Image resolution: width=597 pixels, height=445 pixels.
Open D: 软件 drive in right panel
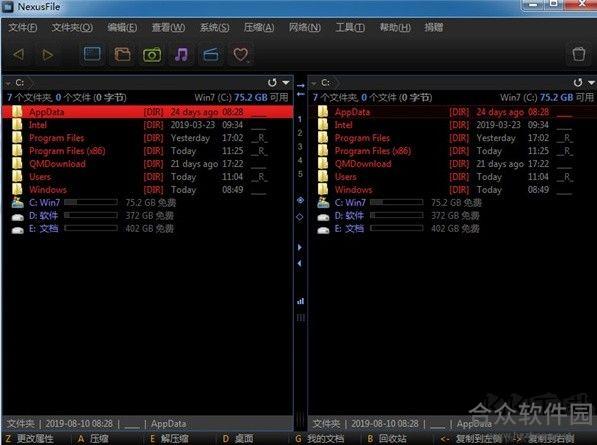tap(349, 215)
